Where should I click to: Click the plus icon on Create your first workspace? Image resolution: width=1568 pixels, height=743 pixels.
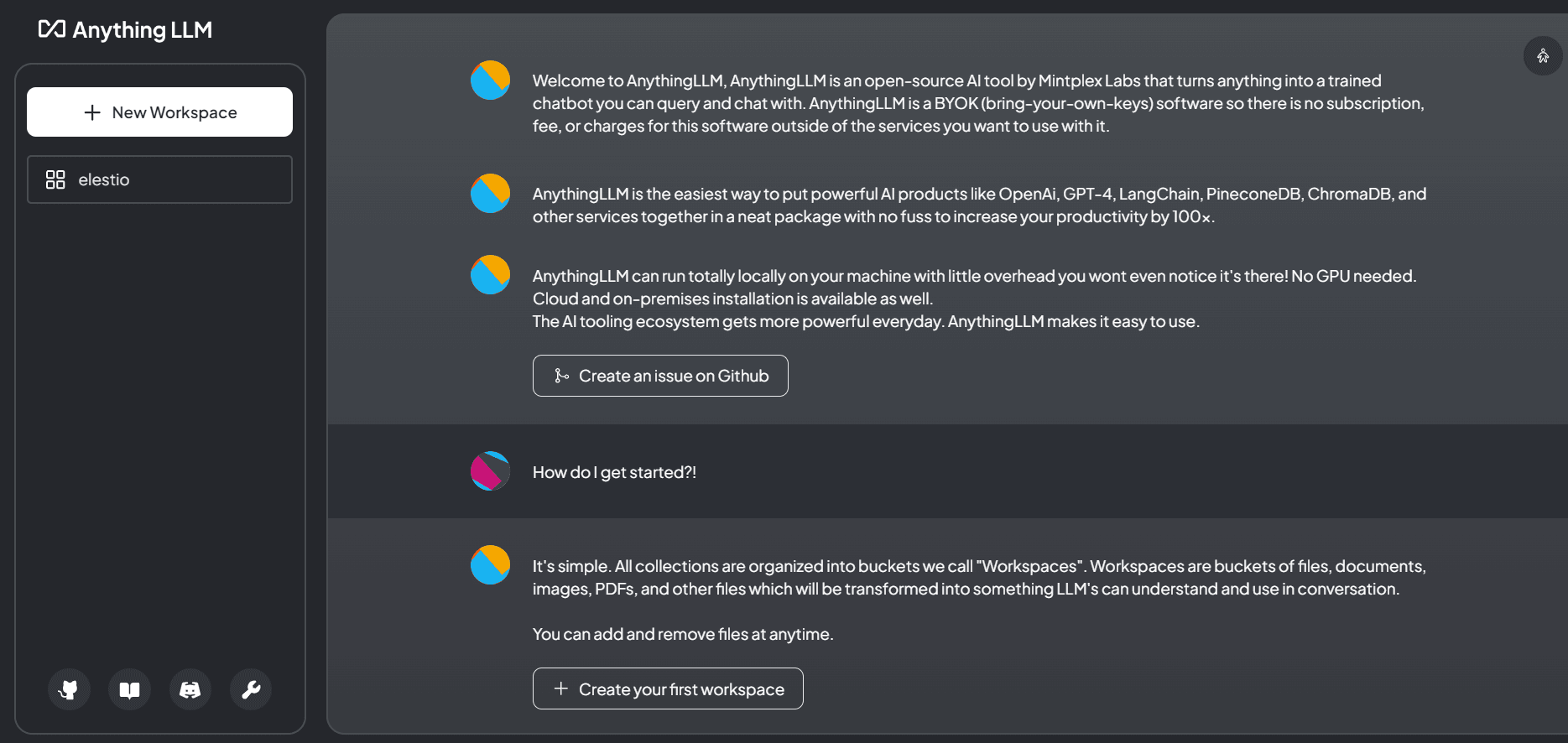click(x=561, y=688)
